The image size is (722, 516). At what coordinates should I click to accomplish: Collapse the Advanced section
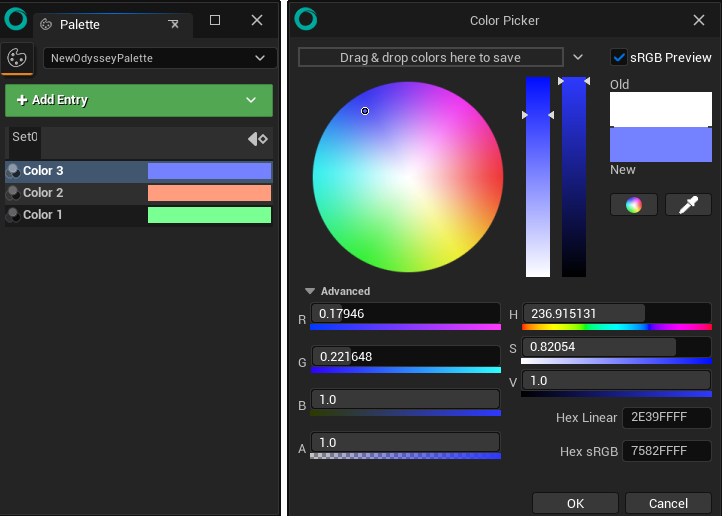point(310,291)
